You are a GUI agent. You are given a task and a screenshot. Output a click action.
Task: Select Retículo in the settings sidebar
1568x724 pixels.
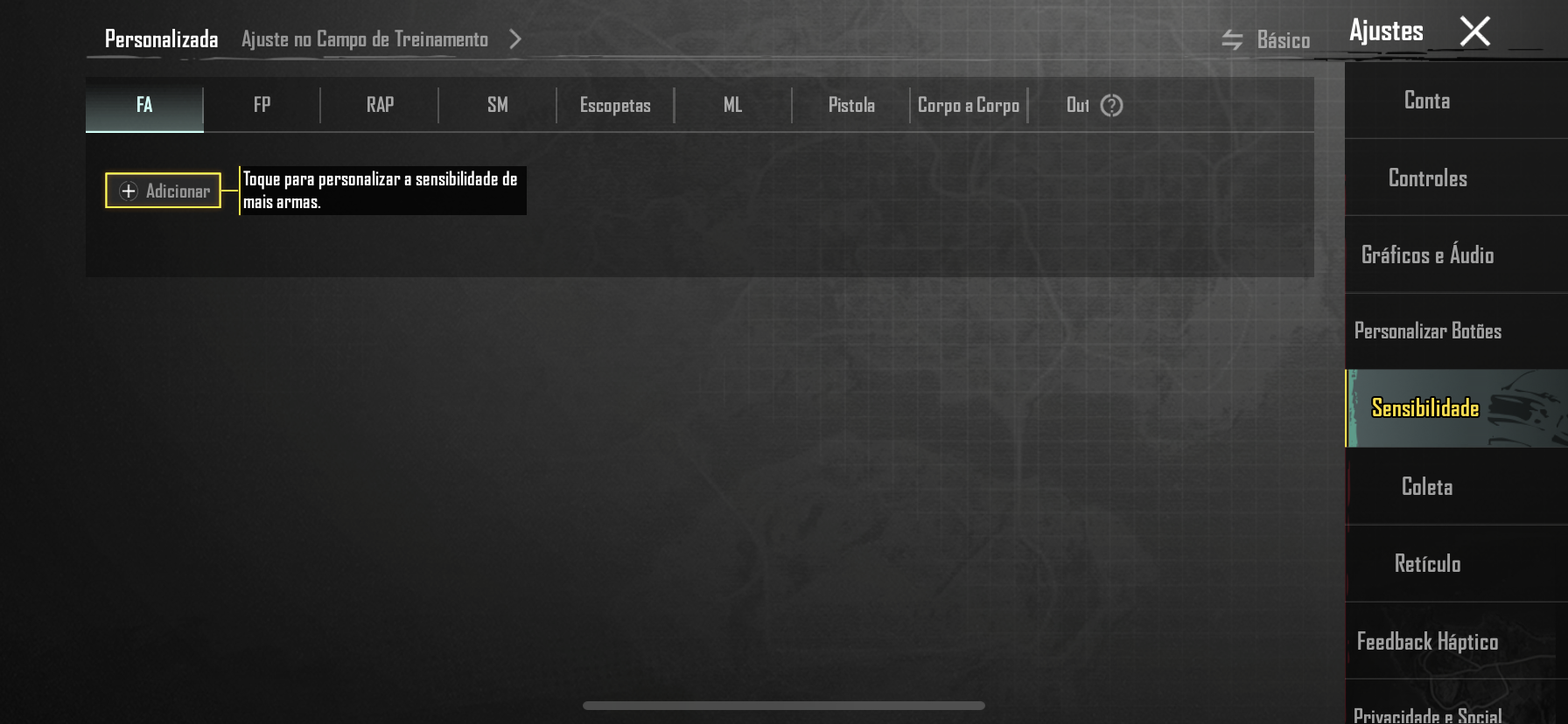pos(1427,563)
